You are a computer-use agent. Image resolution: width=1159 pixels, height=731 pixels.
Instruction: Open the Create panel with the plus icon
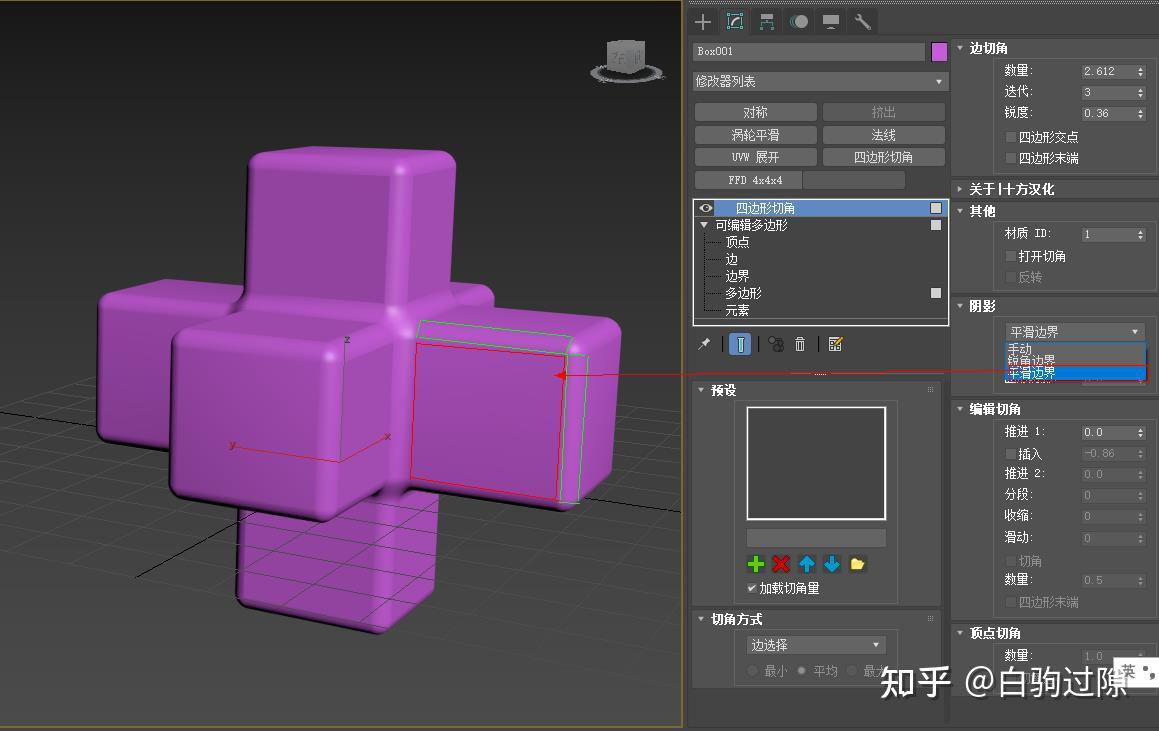coord(701,21)
